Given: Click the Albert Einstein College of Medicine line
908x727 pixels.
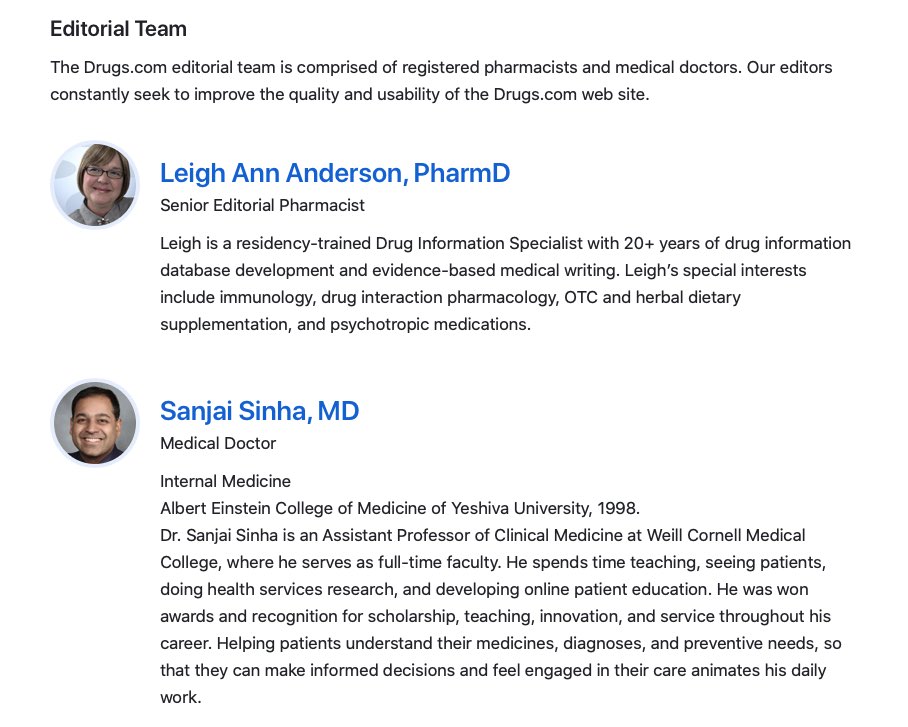Looking at the screenshot, I should coord(400,508).
